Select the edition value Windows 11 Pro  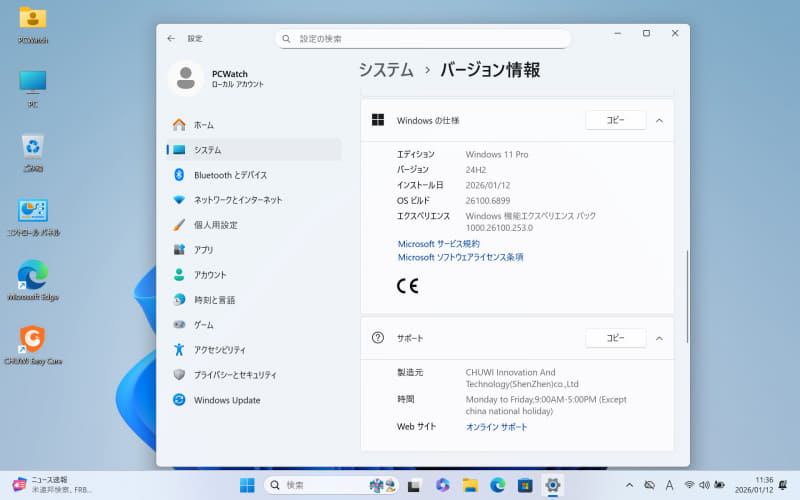coord(497,155)
